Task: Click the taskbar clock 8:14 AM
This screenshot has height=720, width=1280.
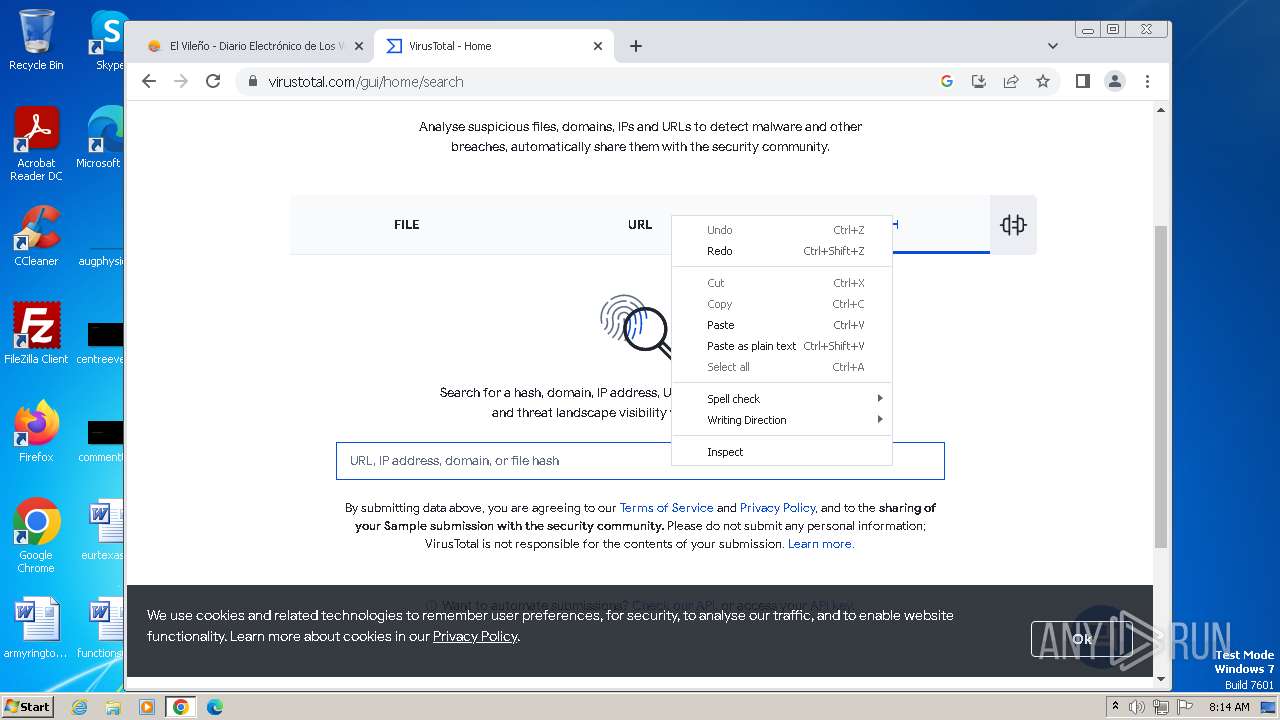Action: click(x=1229, y=707)
